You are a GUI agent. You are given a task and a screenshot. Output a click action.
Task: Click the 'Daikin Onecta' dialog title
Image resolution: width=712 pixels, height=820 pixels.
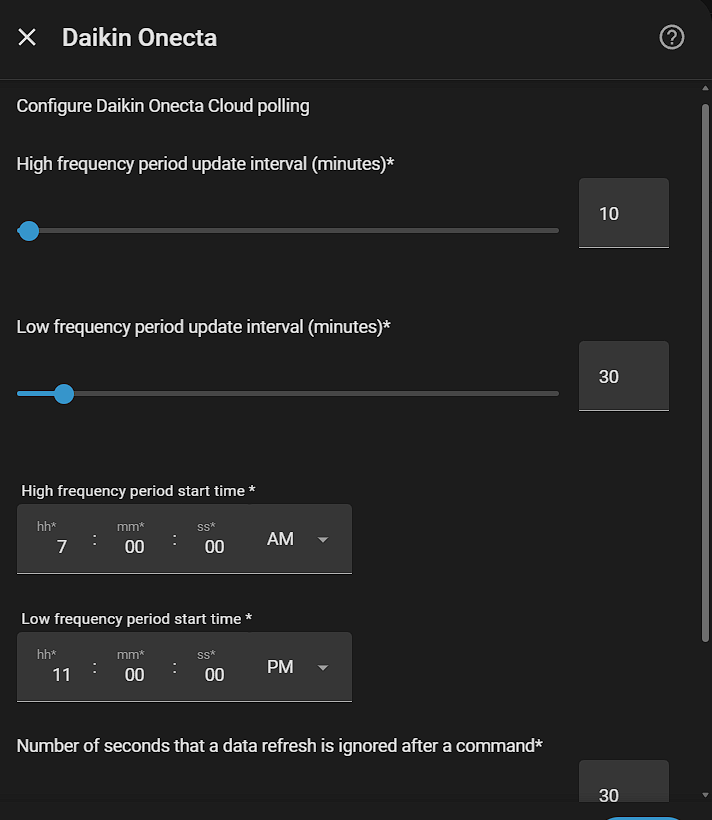139,38
